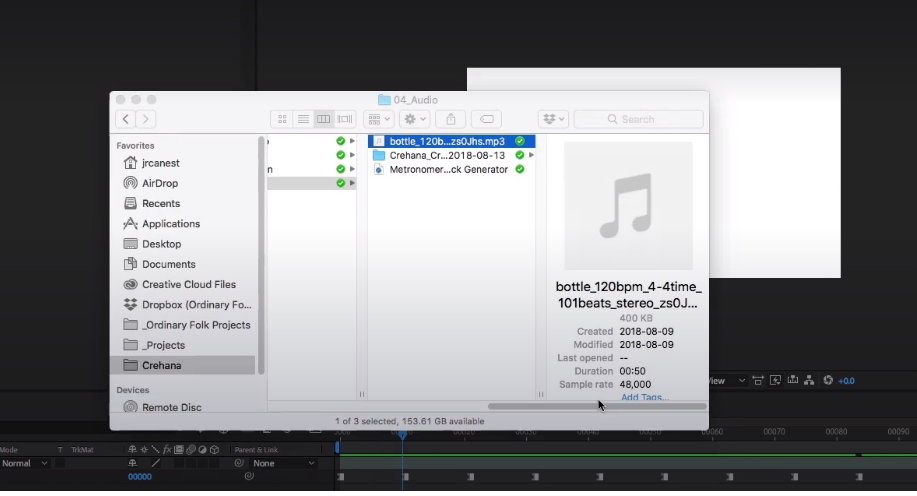Open the None parent dropdown
Viewport: 917px width, 496px height.
tap(283, 463)
